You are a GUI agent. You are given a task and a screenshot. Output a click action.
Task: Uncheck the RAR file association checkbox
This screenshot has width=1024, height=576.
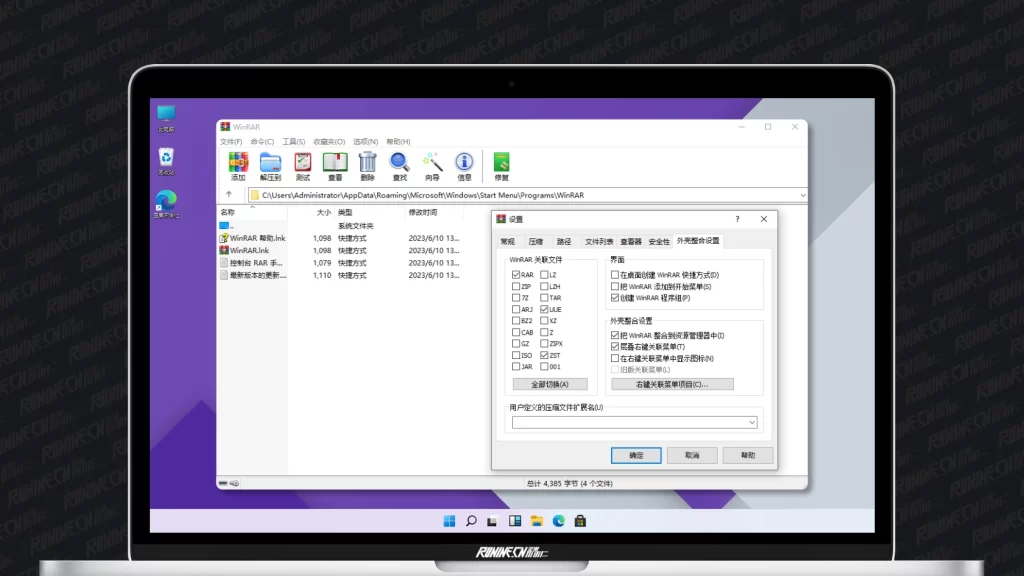click(x=516, y=274)
